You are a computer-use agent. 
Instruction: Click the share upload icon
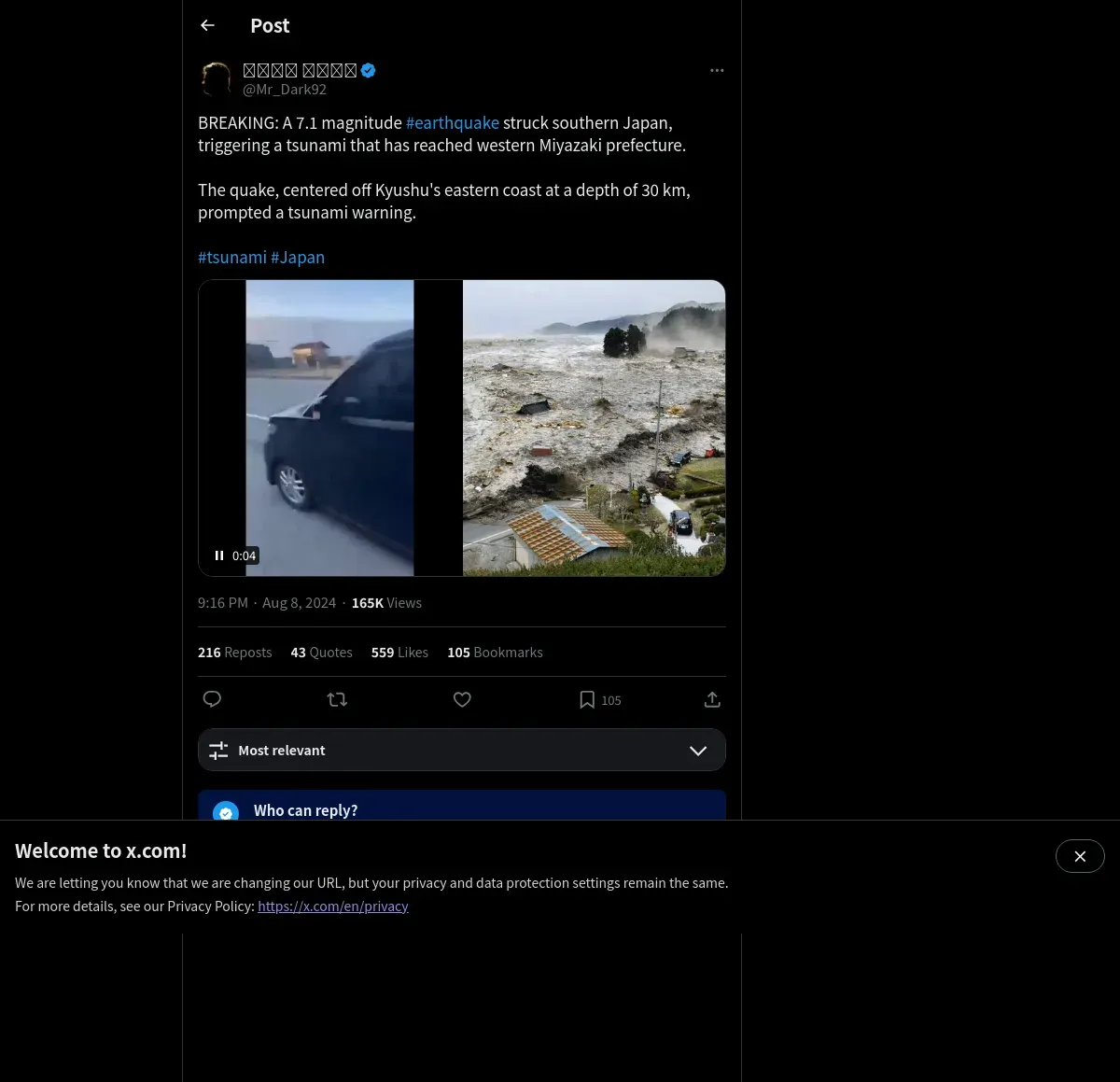click(x=712, y=699)
